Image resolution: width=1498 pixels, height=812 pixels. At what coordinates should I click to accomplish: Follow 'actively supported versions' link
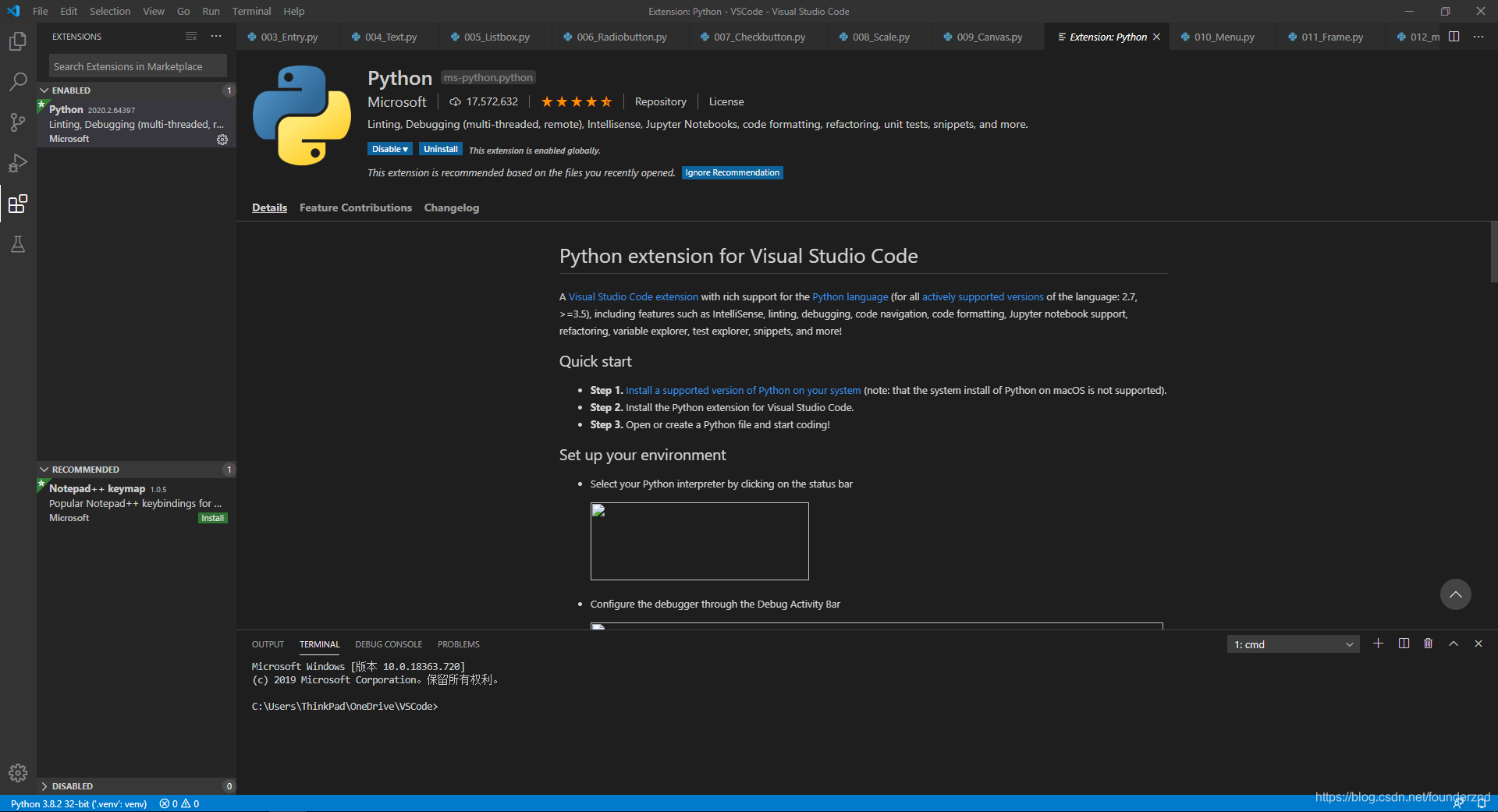(983, 296)
